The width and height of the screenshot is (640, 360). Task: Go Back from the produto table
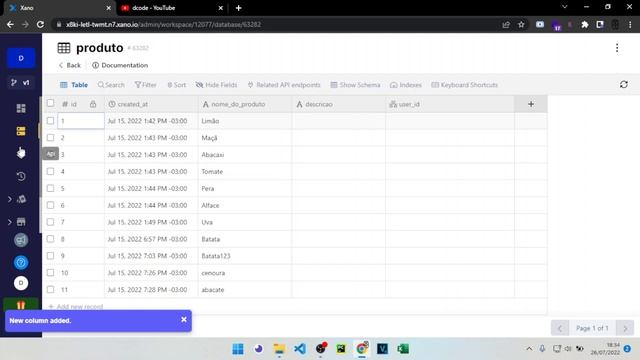coord(69,65)
